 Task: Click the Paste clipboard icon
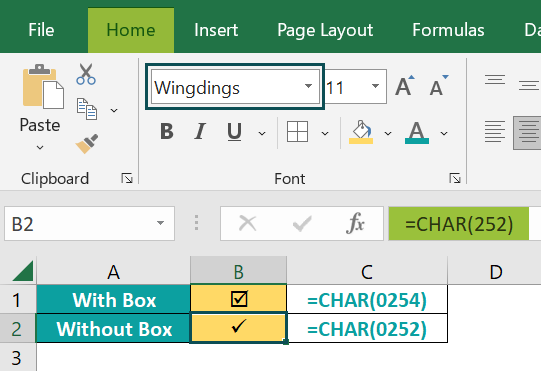click(x=43, y=87)
